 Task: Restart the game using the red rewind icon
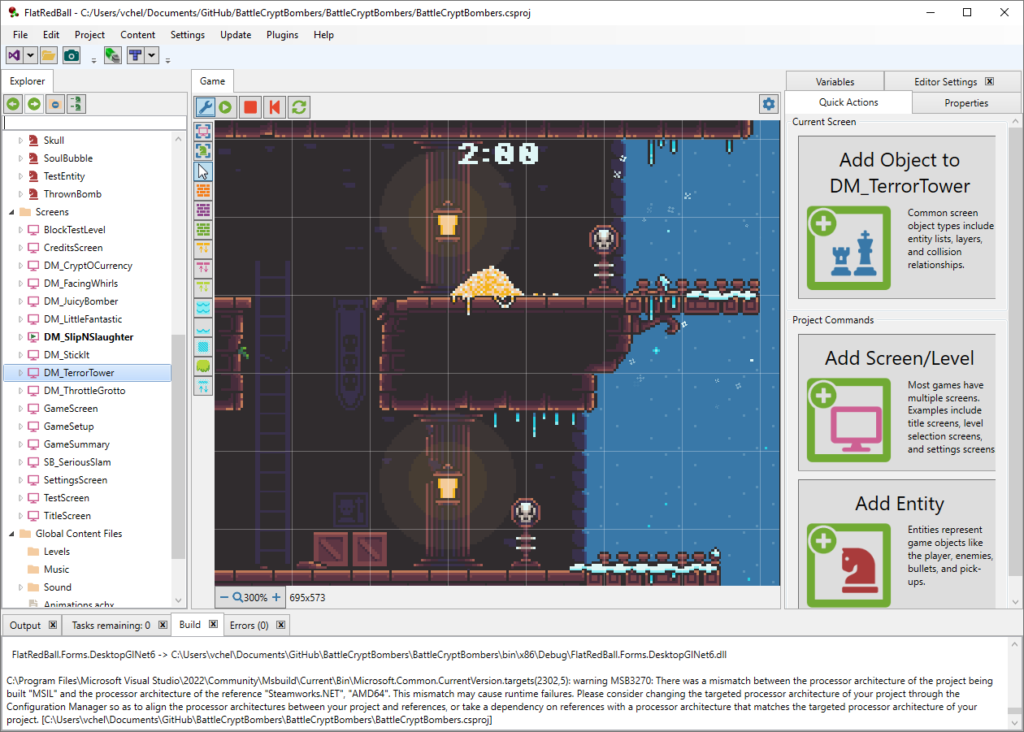point(274,106)
